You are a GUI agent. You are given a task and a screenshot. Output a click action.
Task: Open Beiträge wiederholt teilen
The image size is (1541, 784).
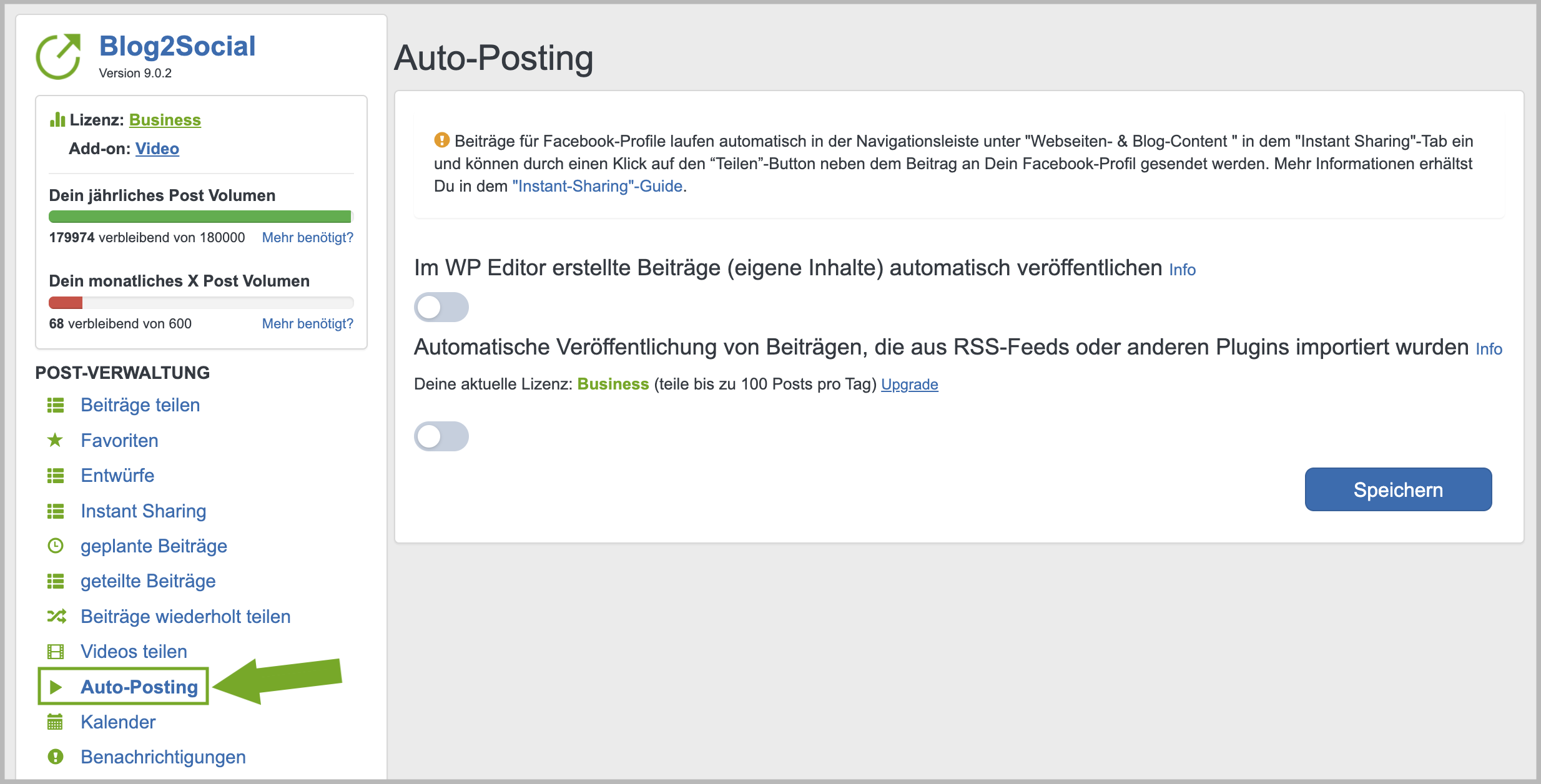tap(185, 617)
